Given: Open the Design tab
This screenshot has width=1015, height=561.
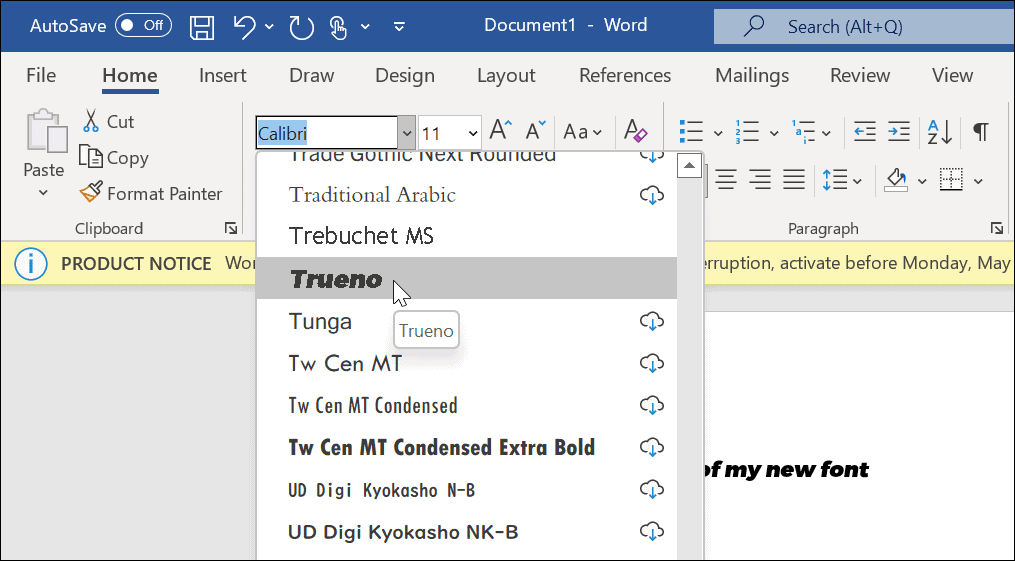Looking at the screenshot, I should 405,76.
